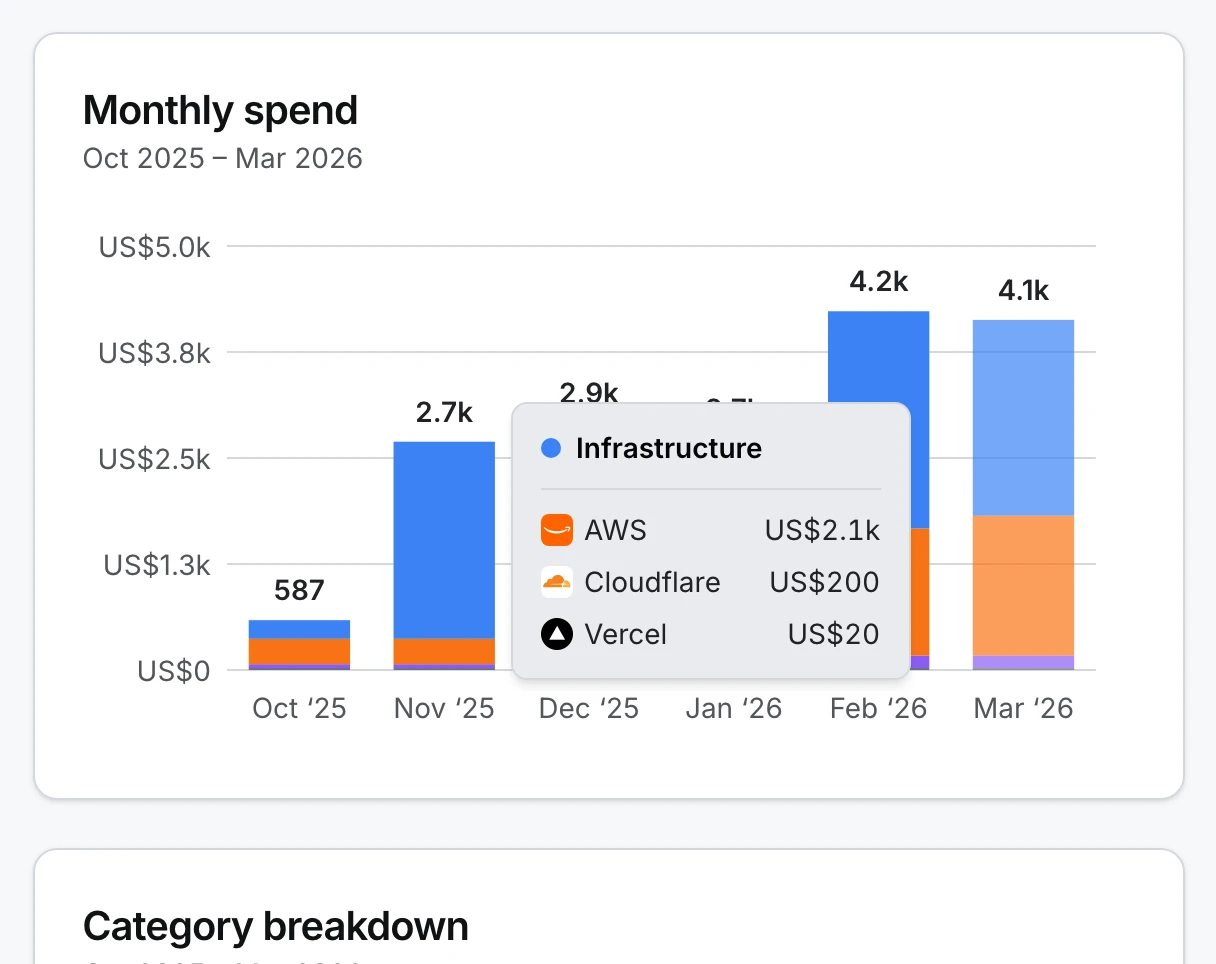
Task: Click the Oct 2025 – Mar 2026 subtitle
Action: pyautogui.click(x=223, y=158)
